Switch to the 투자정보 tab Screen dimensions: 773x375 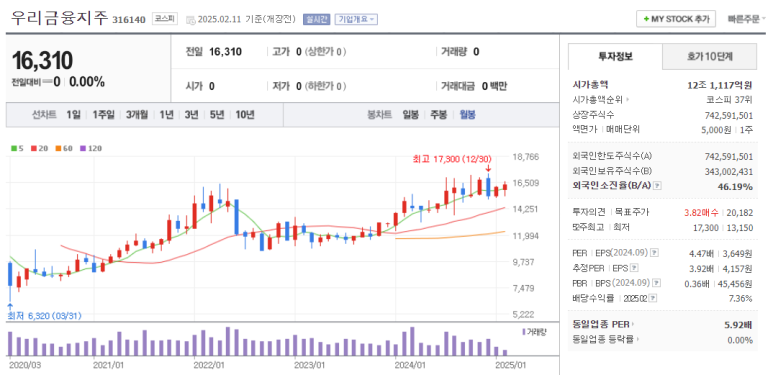pyautogui.click(x=615, y=56)
